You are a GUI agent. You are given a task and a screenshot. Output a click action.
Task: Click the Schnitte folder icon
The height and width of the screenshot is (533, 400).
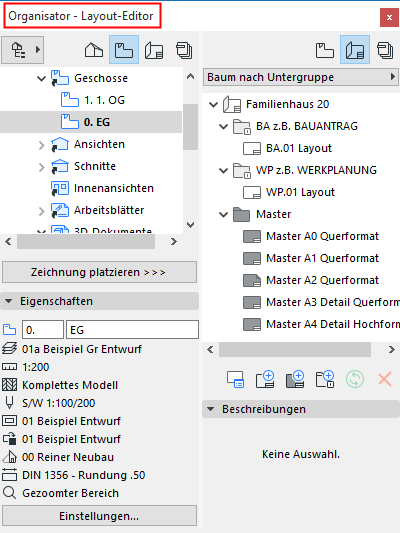(x=60, y=166)
